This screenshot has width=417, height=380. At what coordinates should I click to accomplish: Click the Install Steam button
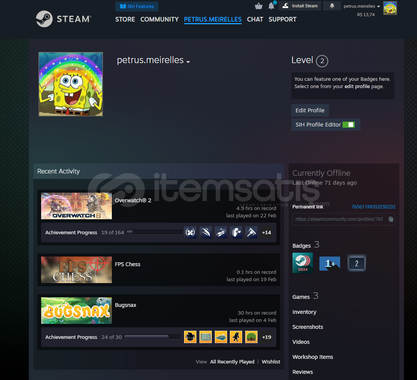coord(300,6)
